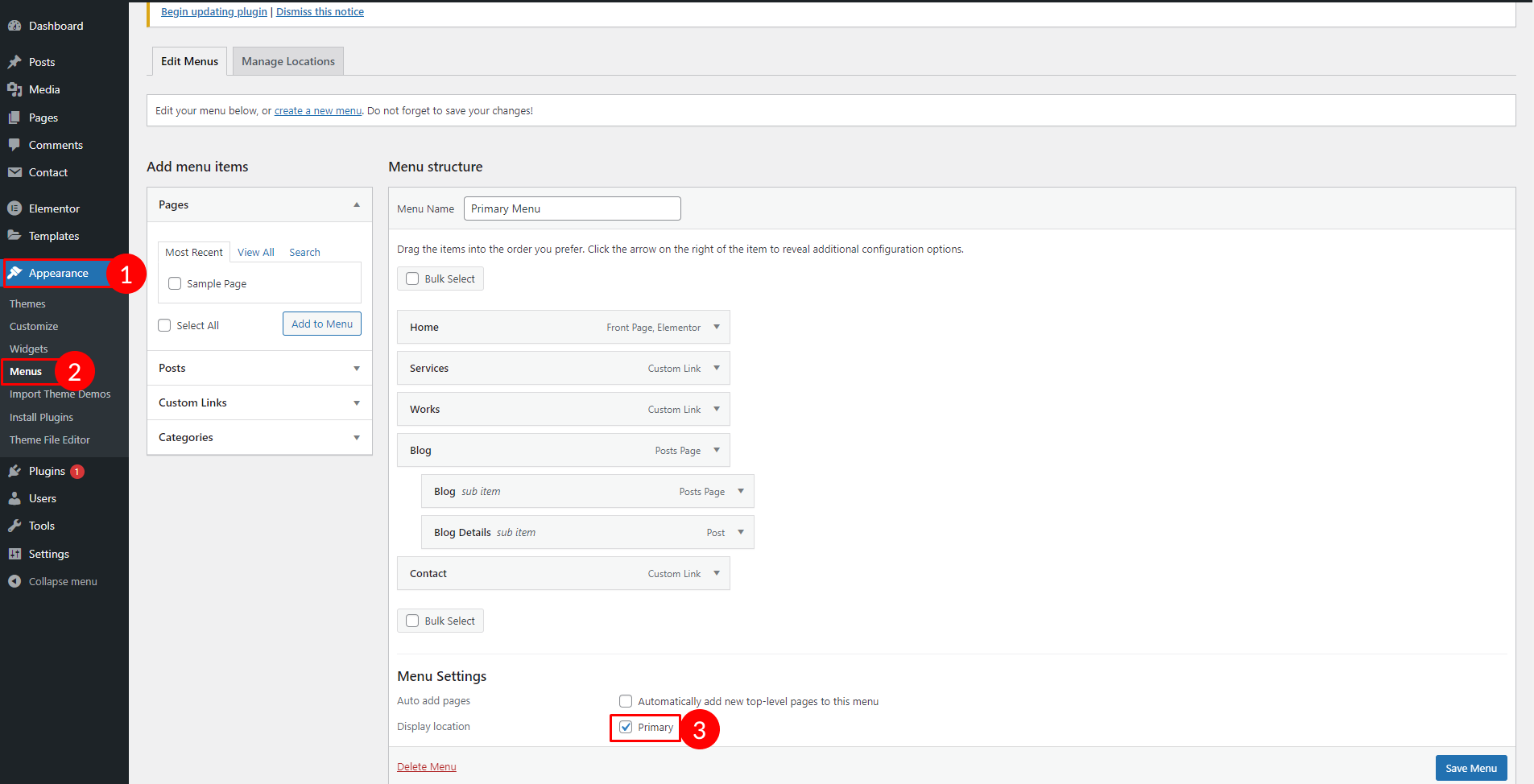Expand the Custom Links panel

356,402
